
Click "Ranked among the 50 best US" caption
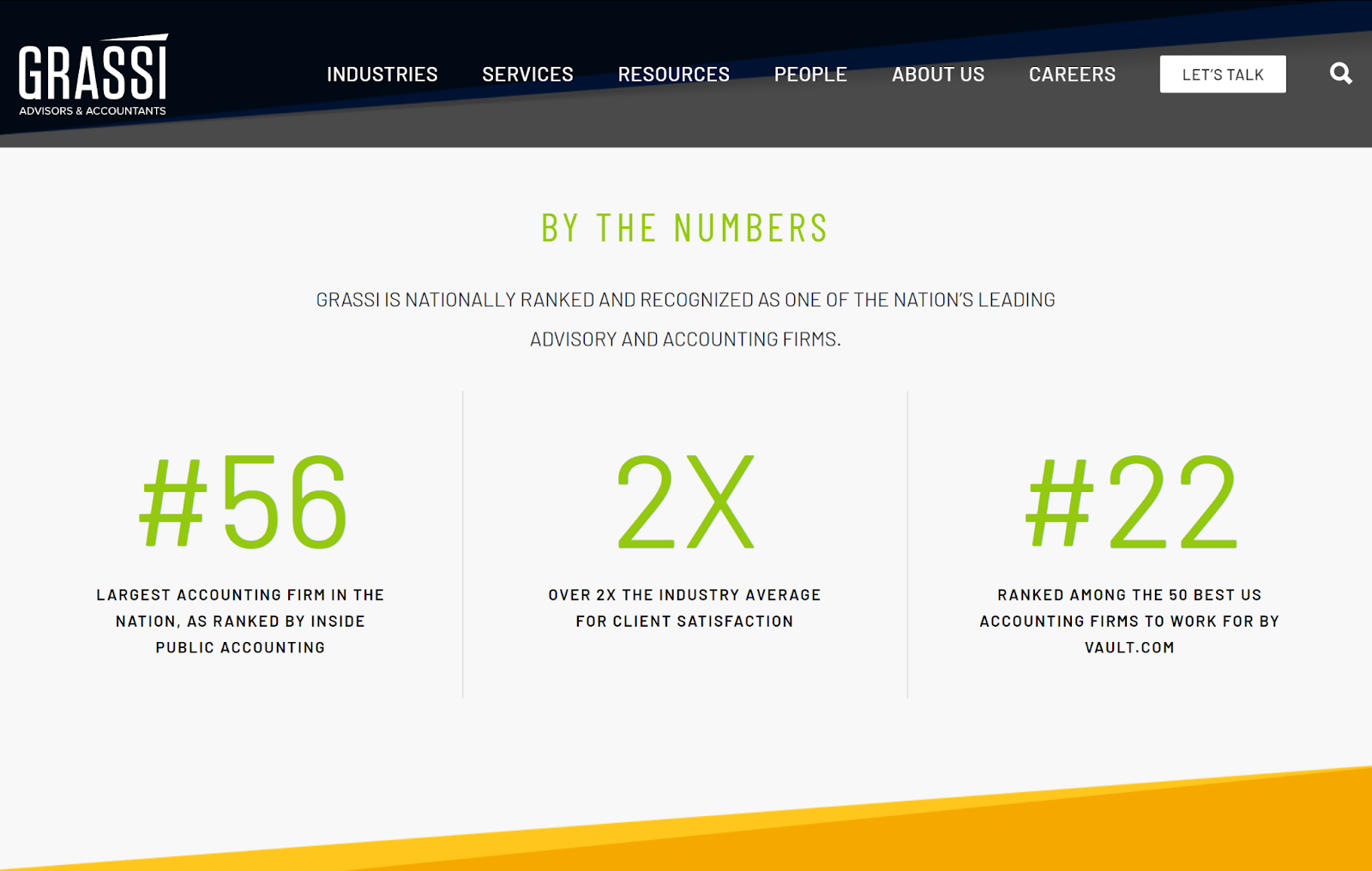1129,621
